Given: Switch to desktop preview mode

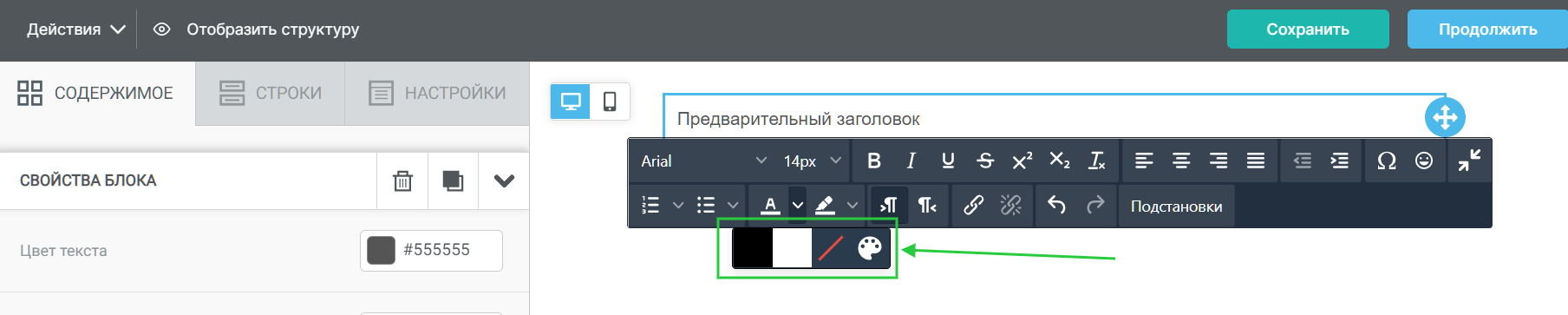Looking at the screenshot, I should [571, 102].
